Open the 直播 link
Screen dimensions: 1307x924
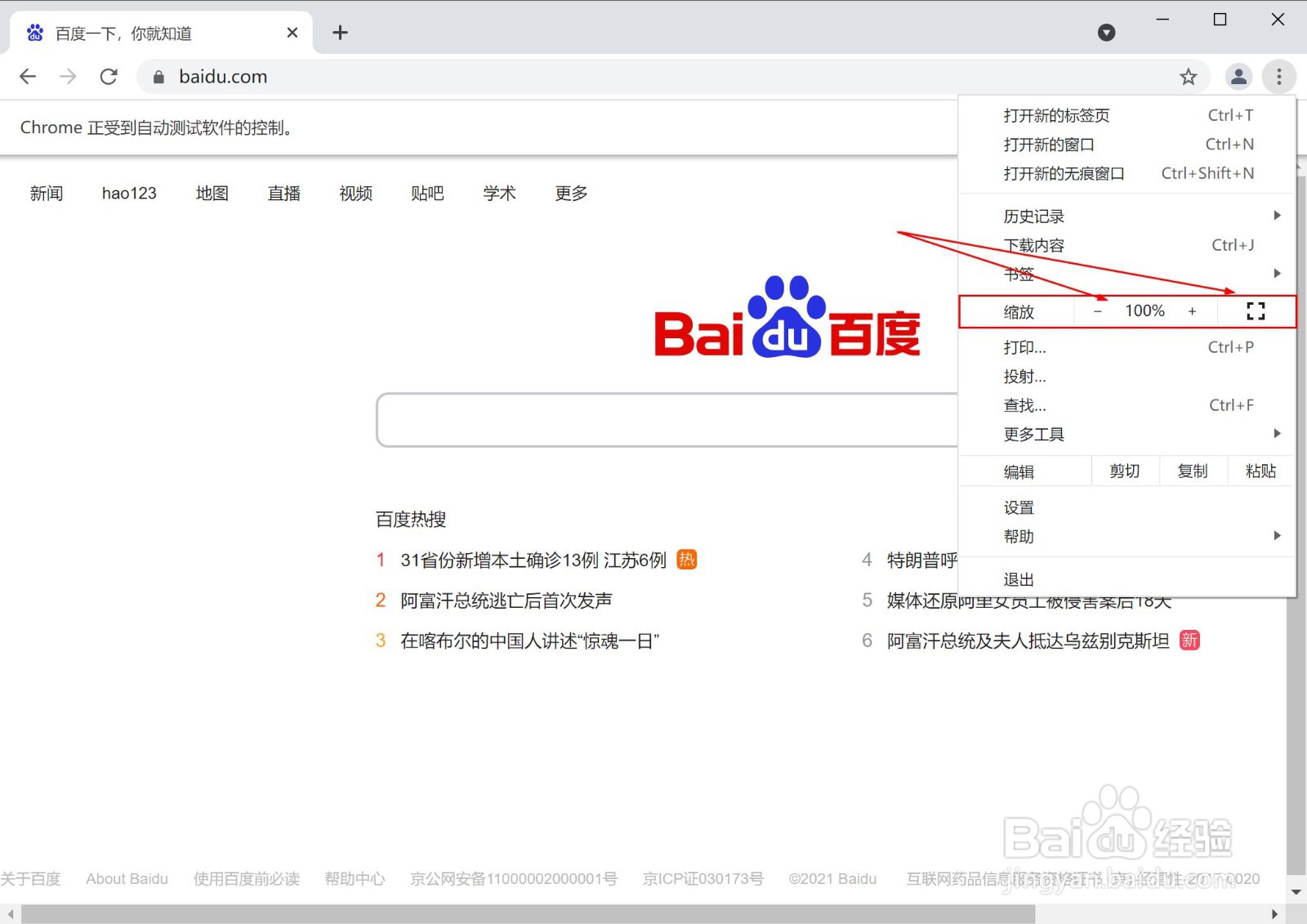[x=284, y=194]
